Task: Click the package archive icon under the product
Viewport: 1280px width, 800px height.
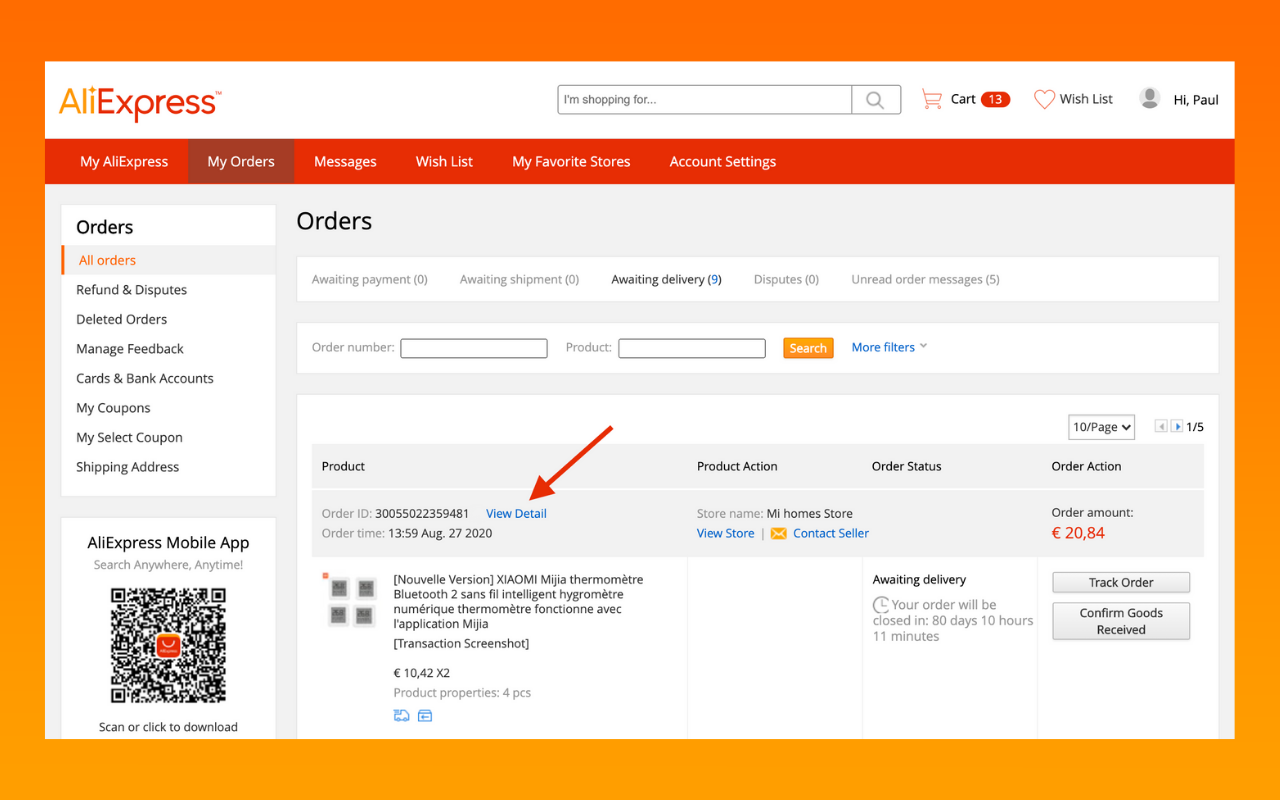Action: [x=425, y=715]
